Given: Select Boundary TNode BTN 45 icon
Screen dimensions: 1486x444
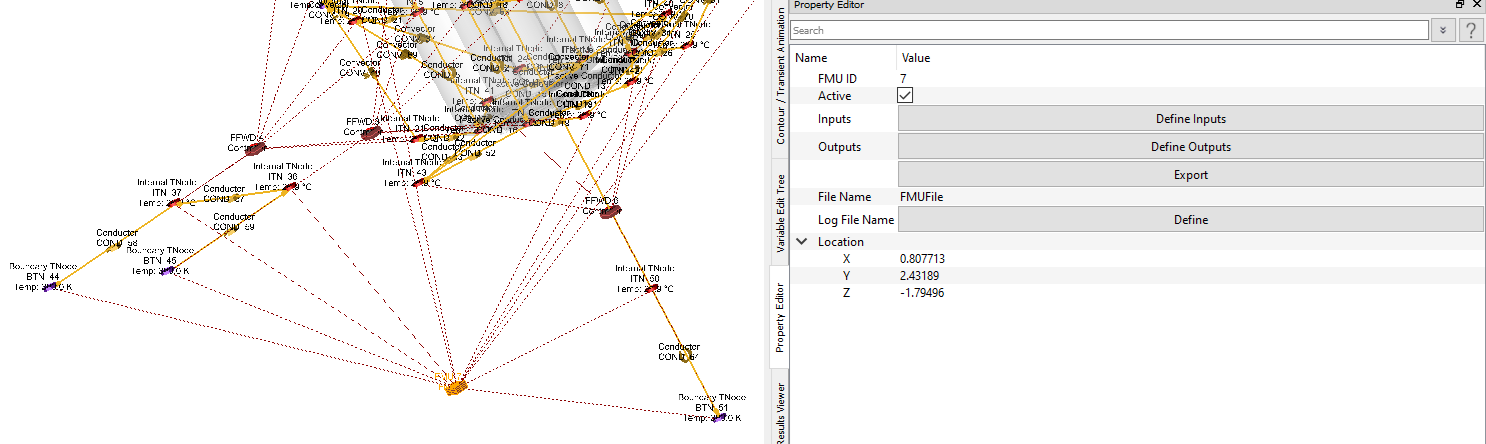Looking at the screenshot, I should [168, 271].
